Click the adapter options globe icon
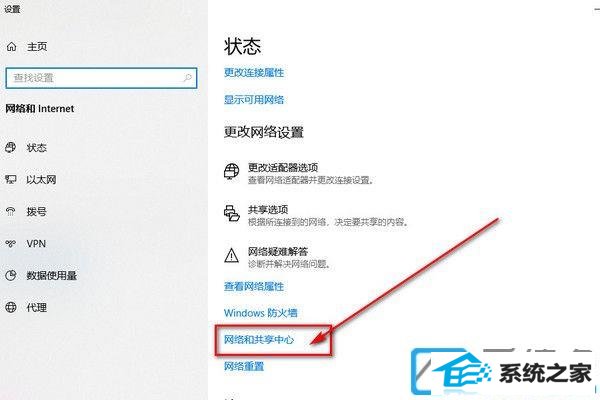This screenshot has width=600, height=400. pos(232,171)
